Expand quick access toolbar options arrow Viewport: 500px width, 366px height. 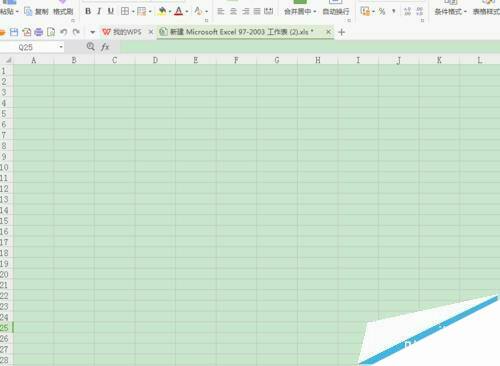click(x=93, y=32)
